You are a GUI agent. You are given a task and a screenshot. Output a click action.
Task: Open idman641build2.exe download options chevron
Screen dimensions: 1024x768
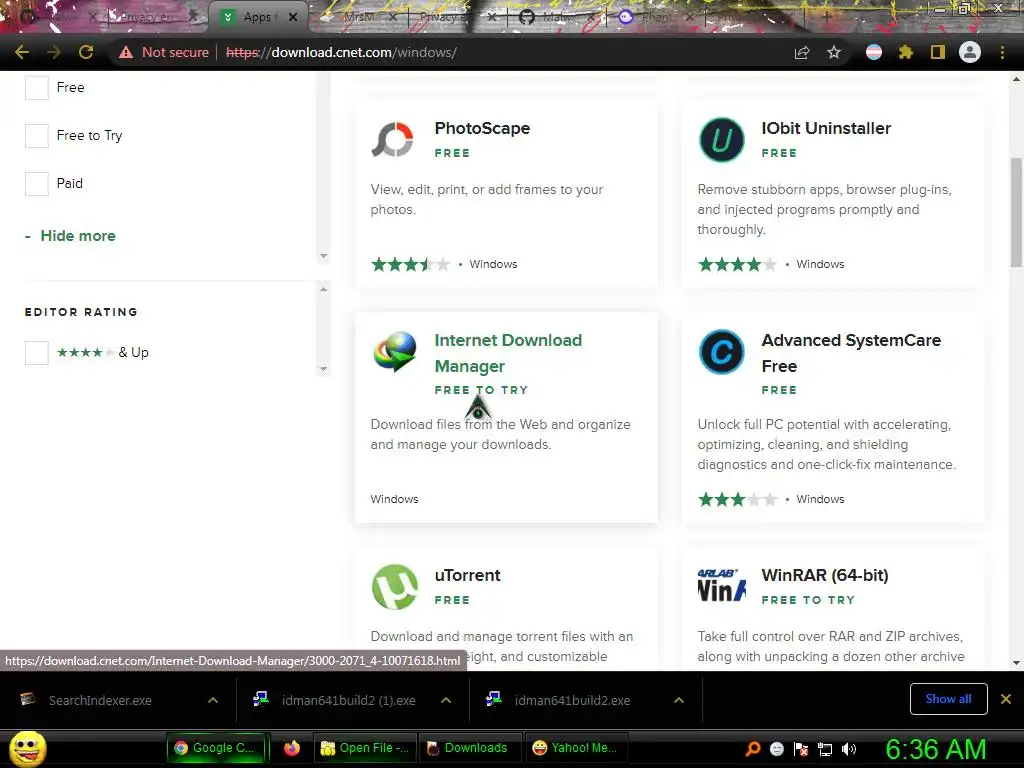click(x=679, y=700)
